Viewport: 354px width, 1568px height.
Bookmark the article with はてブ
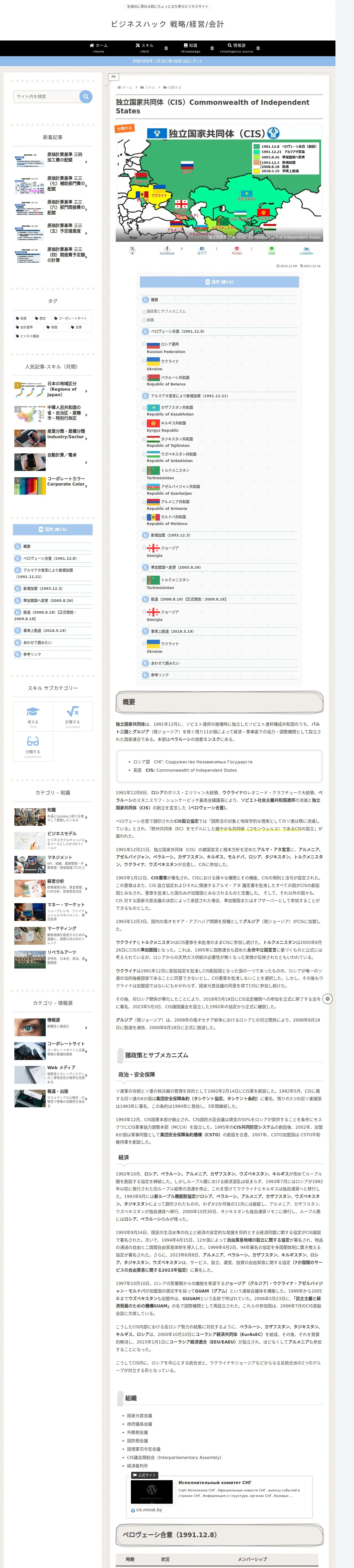[x=202, y=250]
